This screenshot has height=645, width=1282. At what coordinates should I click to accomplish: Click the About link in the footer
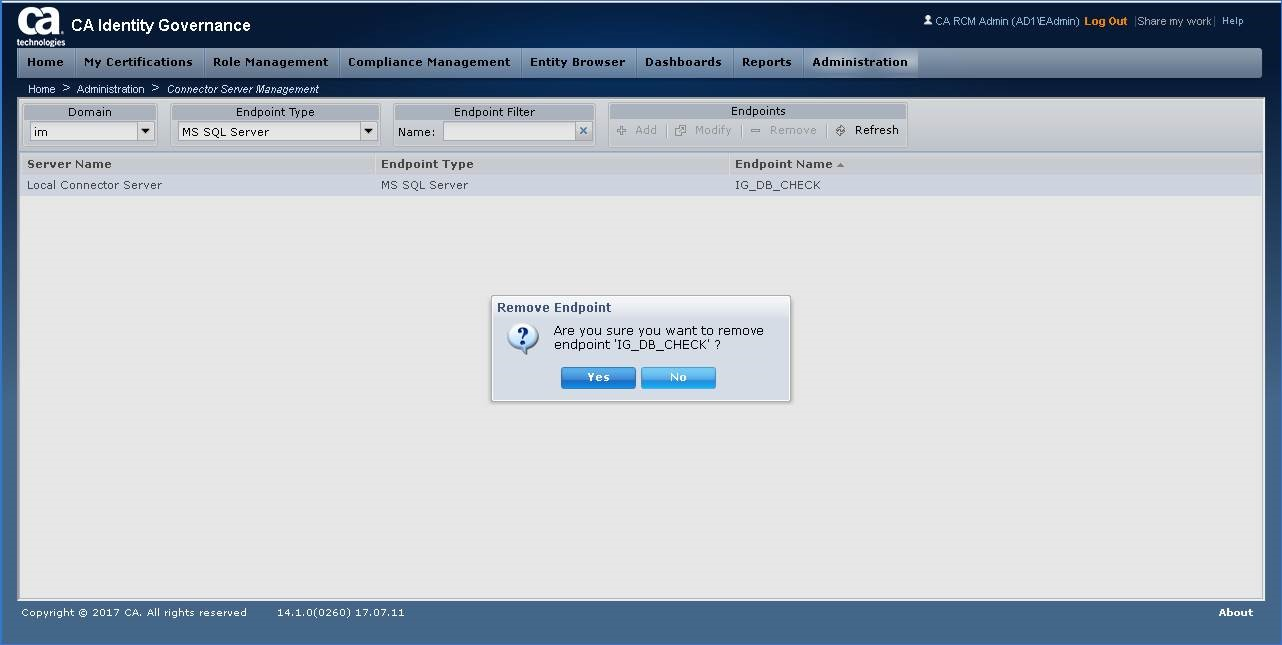(1236, 613)
